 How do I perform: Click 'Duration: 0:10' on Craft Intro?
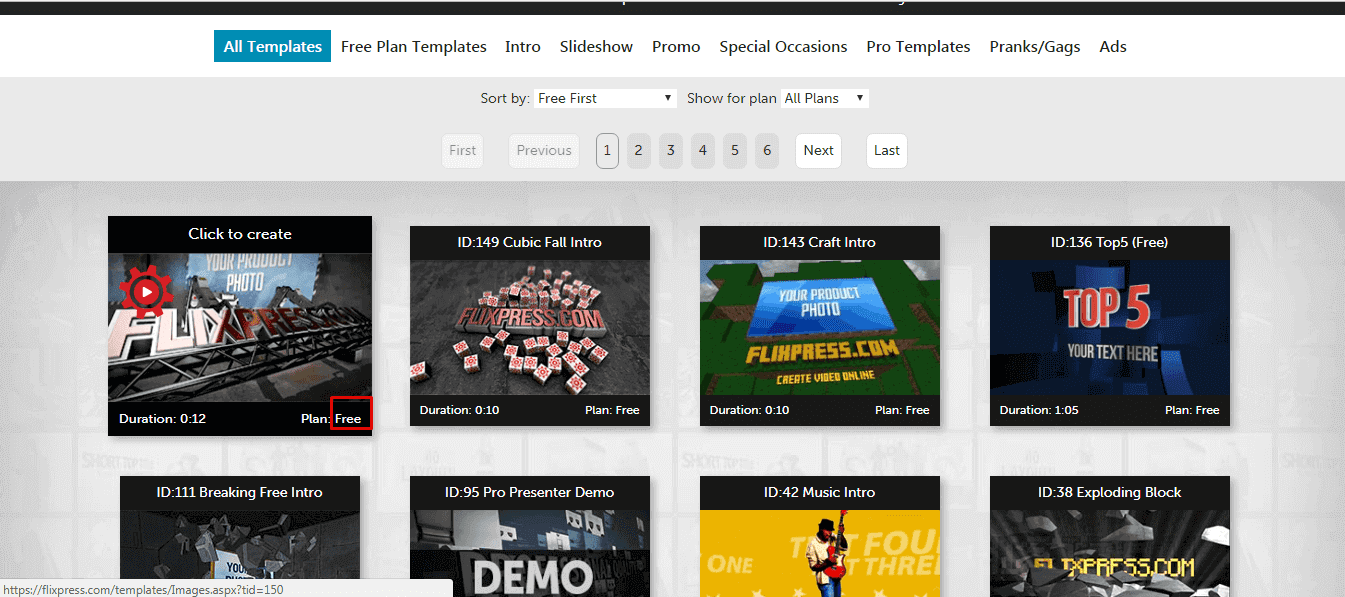[749, 410]
